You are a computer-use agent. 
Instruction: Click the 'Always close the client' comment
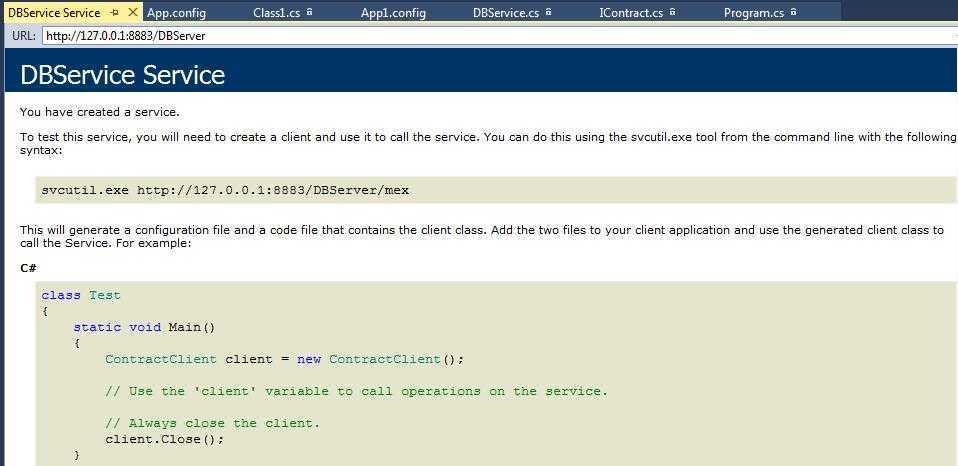[213, 423]
